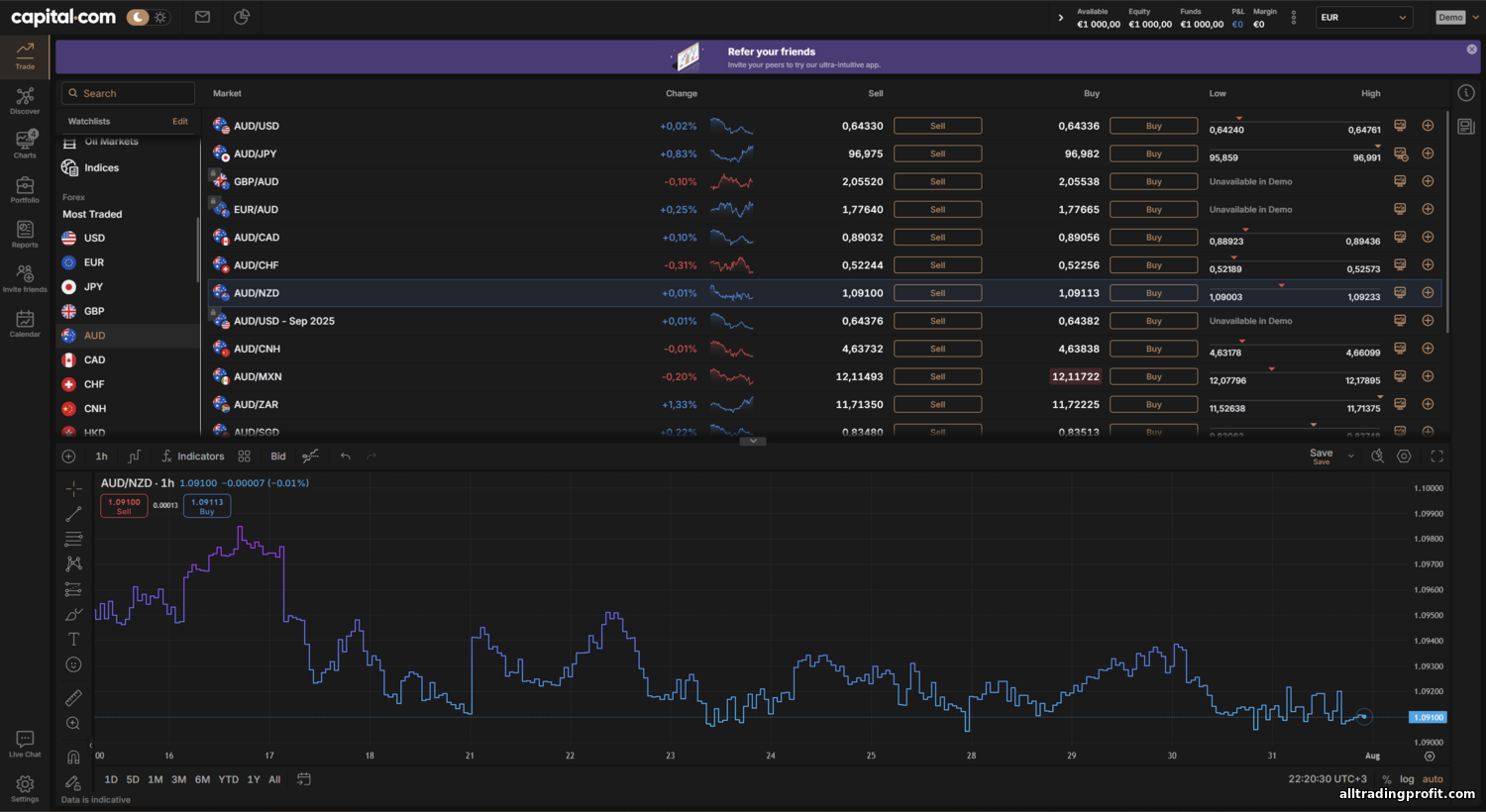Open the Save layout dropdown arrow
Viewport: 1486px width, 812px height.
tap(1350, 457)
